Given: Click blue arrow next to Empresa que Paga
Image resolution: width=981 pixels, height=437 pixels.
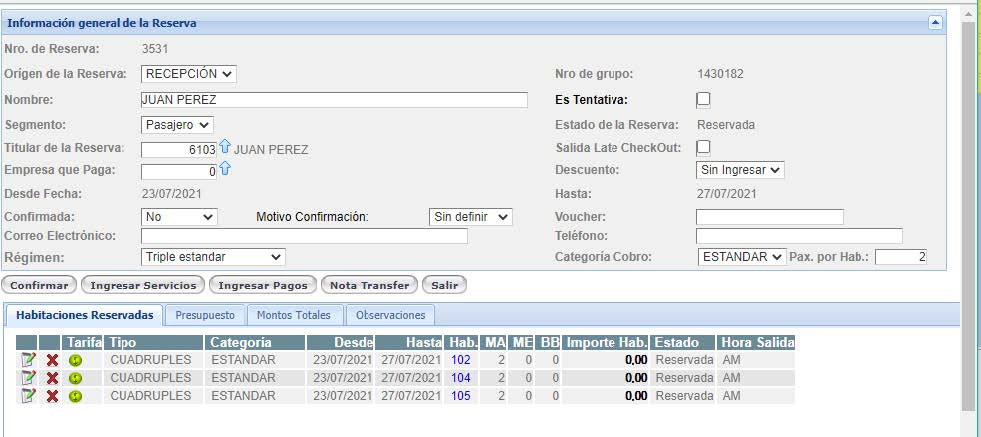Looking at the screenshot, I should click(224, 169).
